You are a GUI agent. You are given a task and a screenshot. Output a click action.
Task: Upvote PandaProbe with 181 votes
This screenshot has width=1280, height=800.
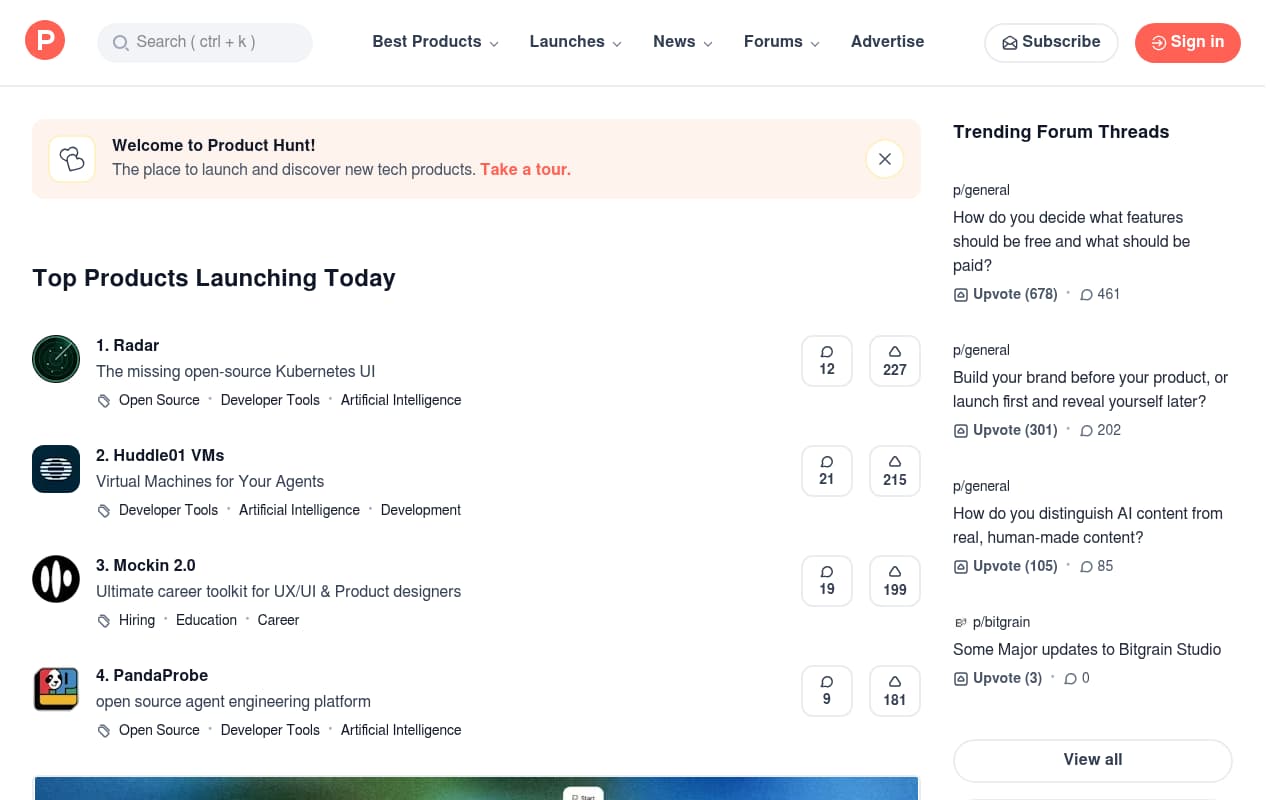coord(895,691)
